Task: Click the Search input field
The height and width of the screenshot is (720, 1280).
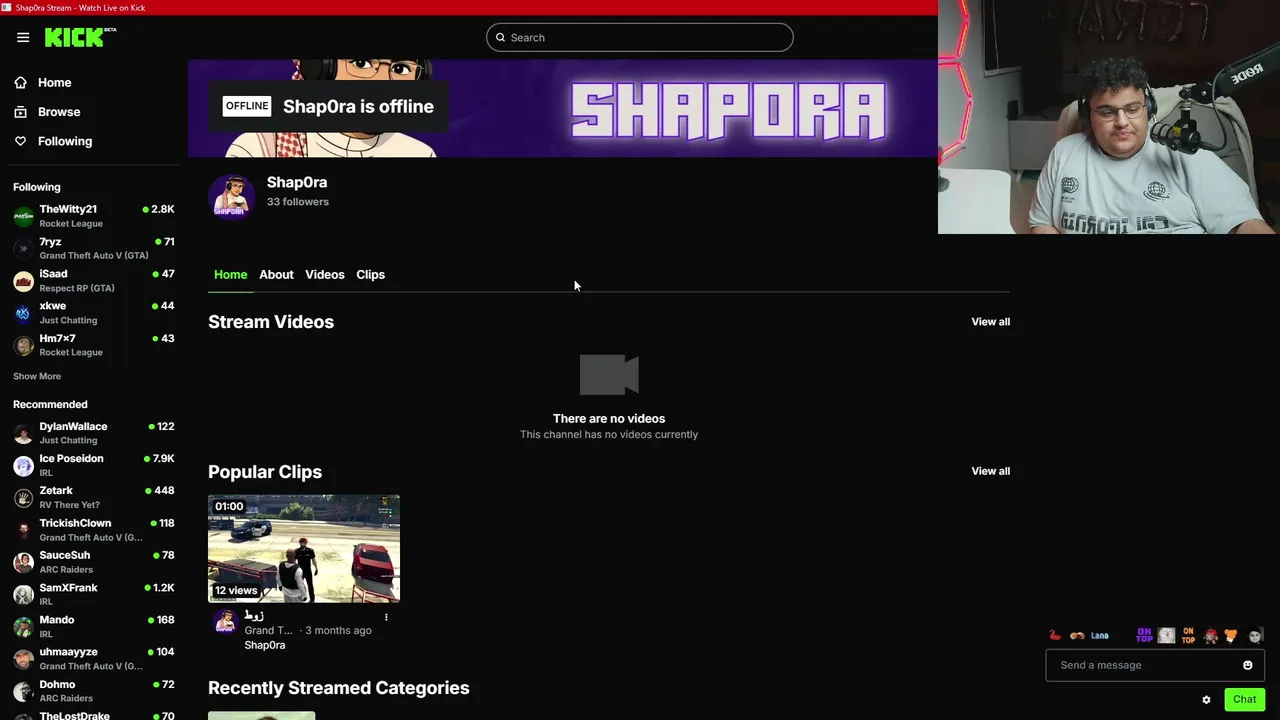Action: 640,38
